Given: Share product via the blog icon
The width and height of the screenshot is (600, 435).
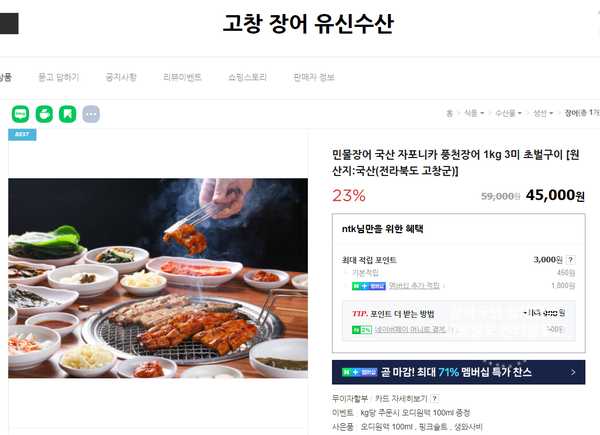Looking at the screenshot, I should pyautogui.click(x=20, y=114).
